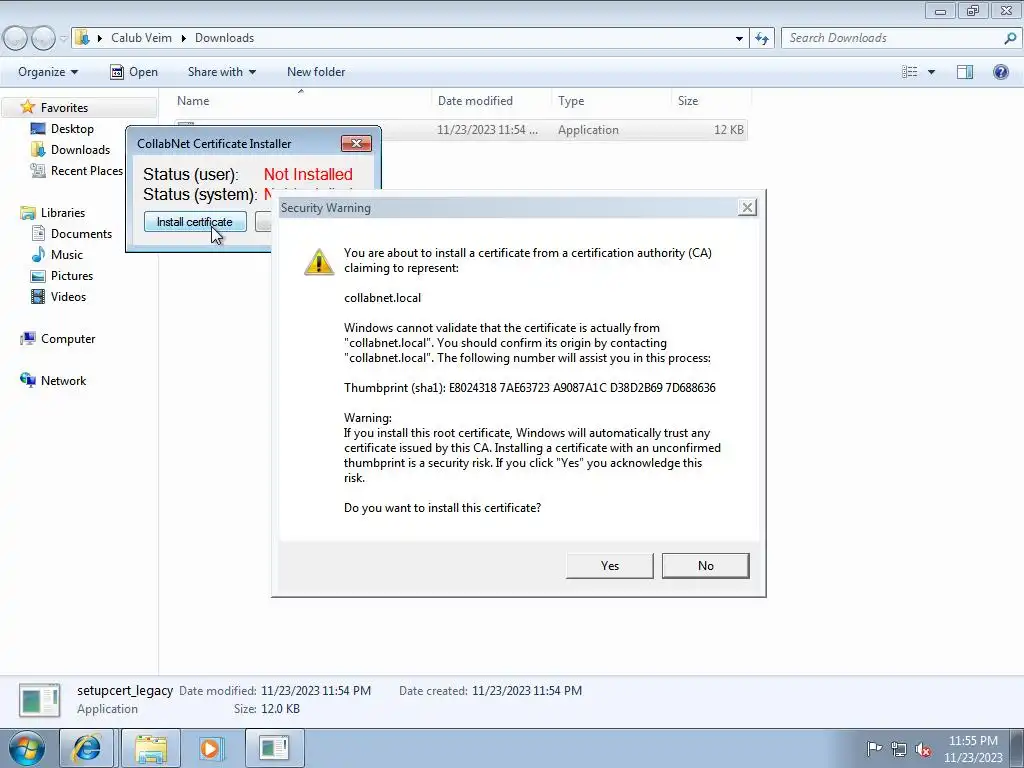The width and height of the screenshot is (1024, 768).
Task: Click Downloads breadcrumb in address bar
Action: (224, 38)
